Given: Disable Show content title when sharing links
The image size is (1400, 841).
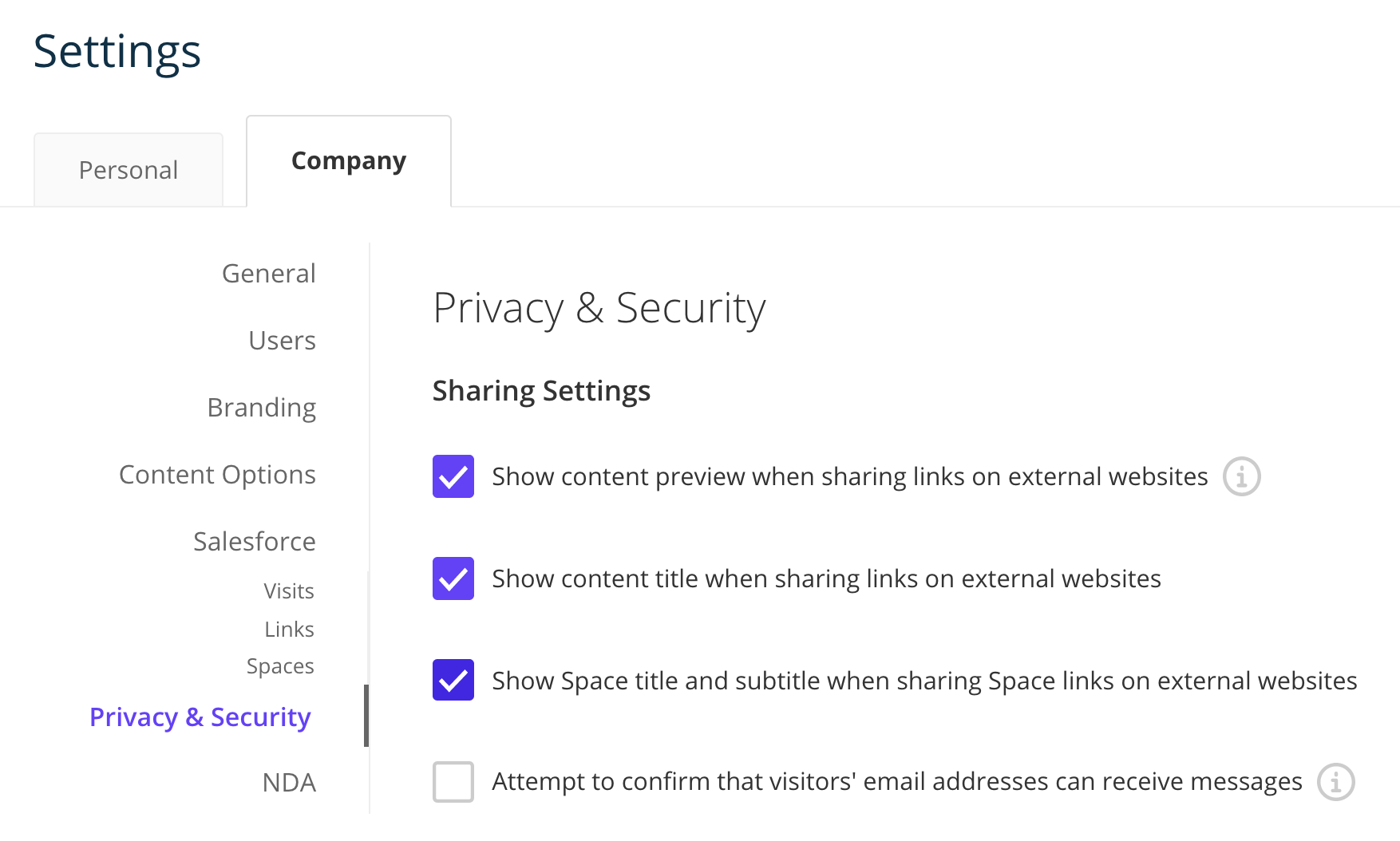Looking at the screenshot, I should [453, 578].
